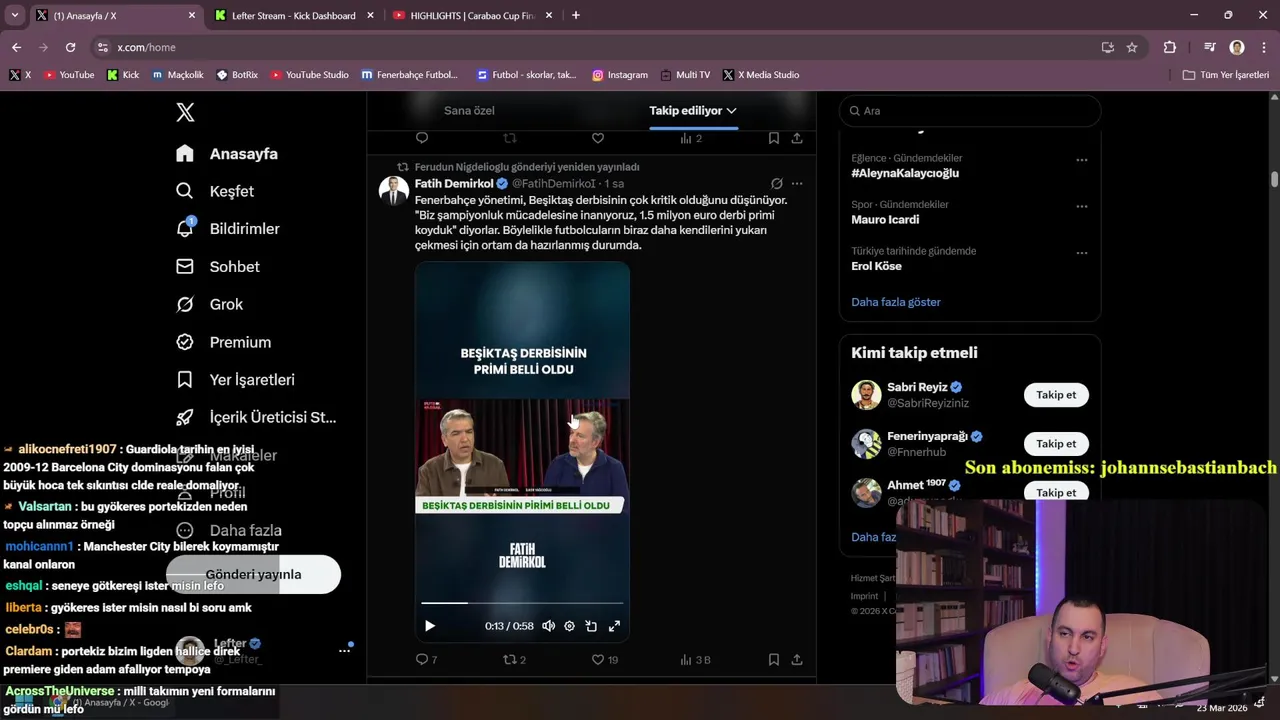Open Sabri Reyiz profile avatar
This screenshot has width=1280, height=720.
coord(866,395)
